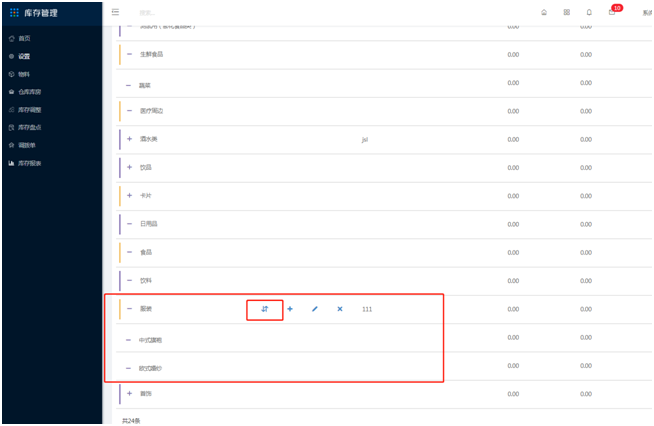Click the sort arrows icon in 服装 row

pos(265,309)
